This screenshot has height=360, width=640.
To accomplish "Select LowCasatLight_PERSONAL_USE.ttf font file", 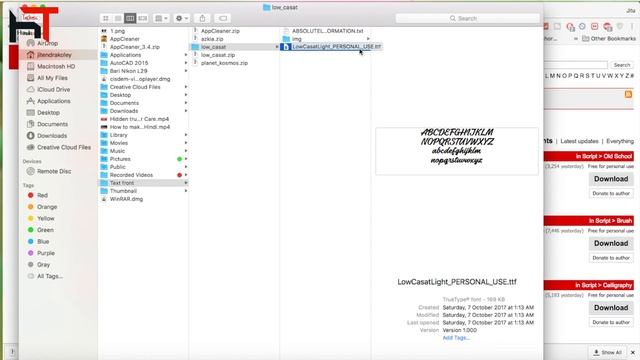I will pyautogui.click(x=331, y=47).
